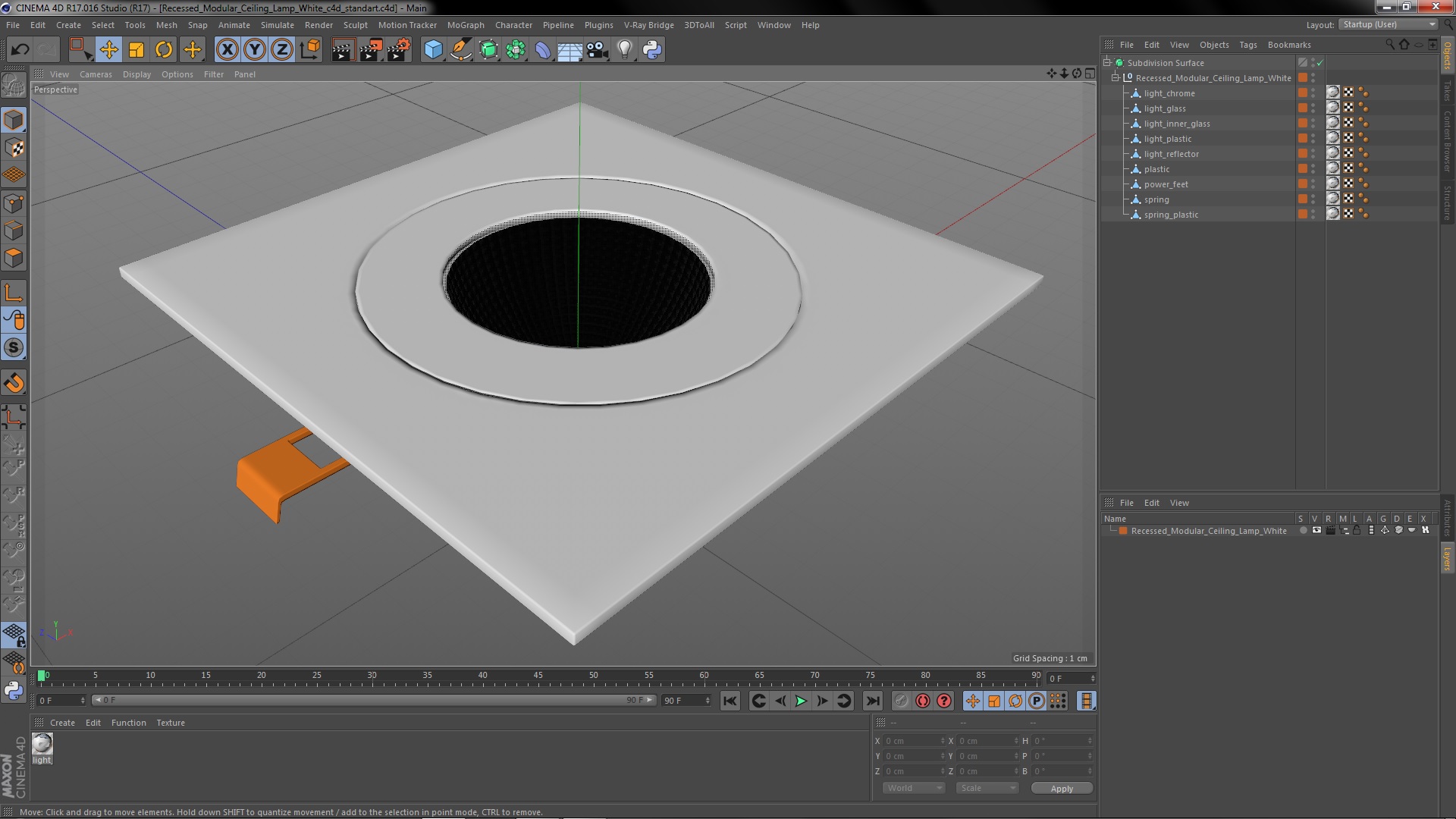Open the Layers side tab

(1448, 559)
